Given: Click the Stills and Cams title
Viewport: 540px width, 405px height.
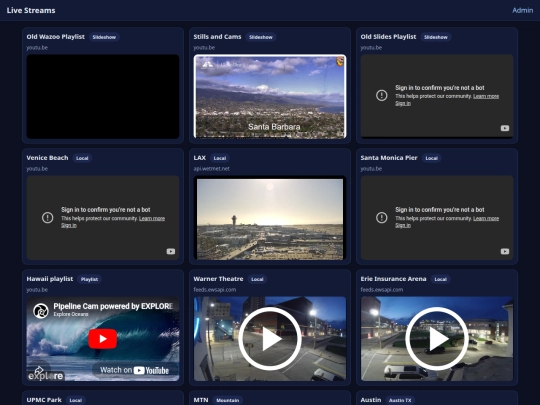Looking at the screenshot, I should click(x=217, y=37).
